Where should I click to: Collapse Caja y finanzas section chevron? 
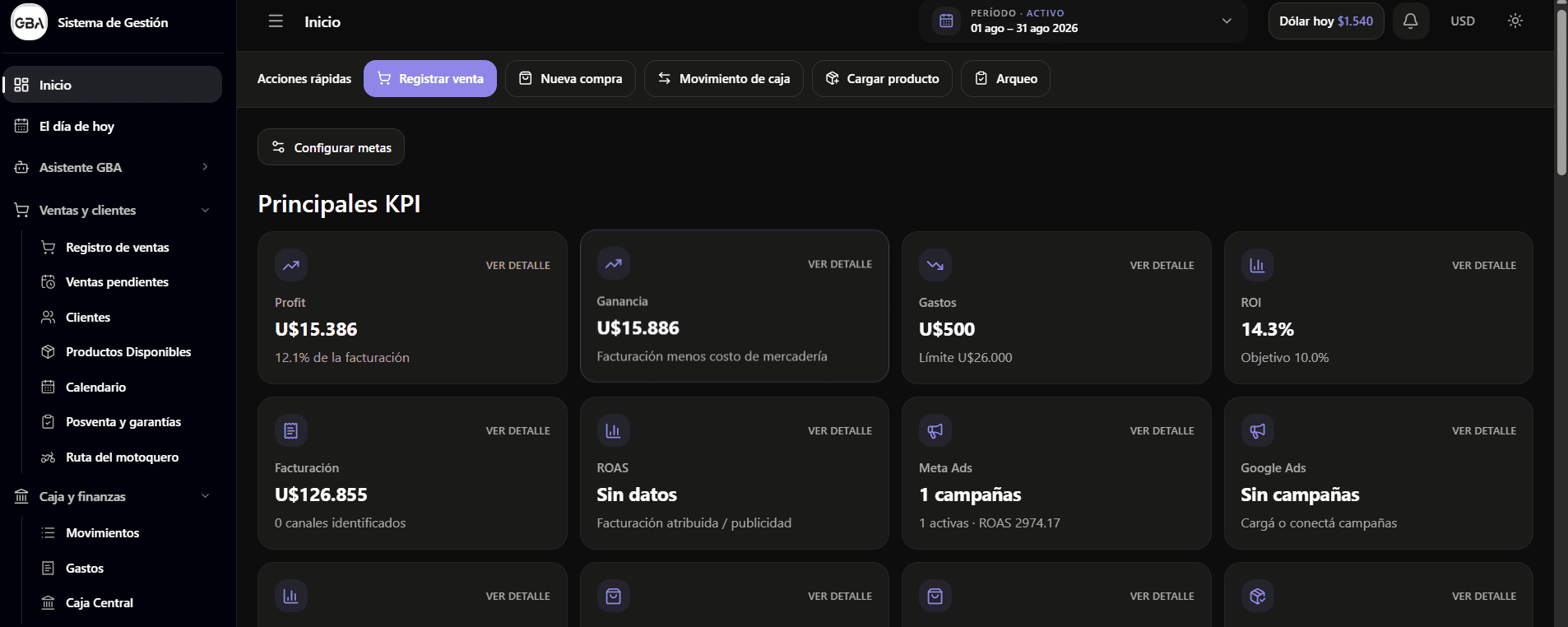[x=205, y=496]
